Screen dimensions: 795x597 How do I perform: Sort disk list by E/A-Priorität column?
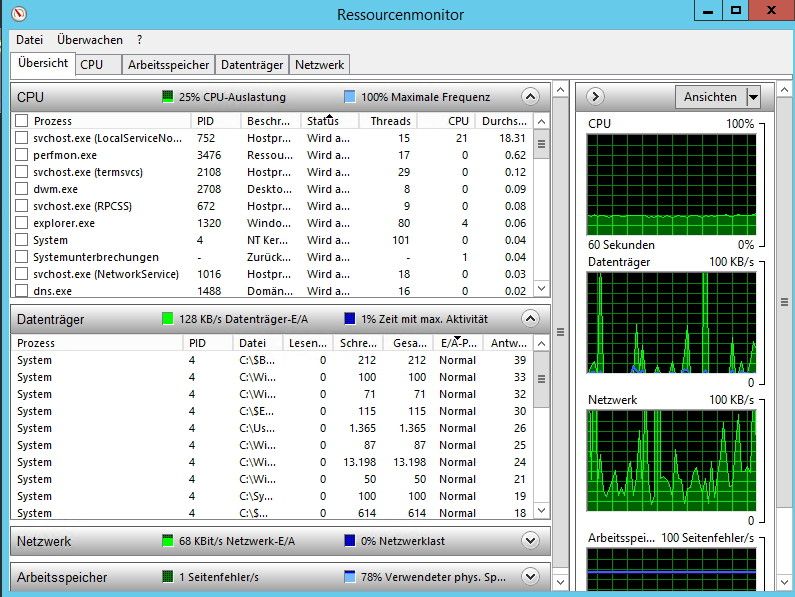pos(458,343)
